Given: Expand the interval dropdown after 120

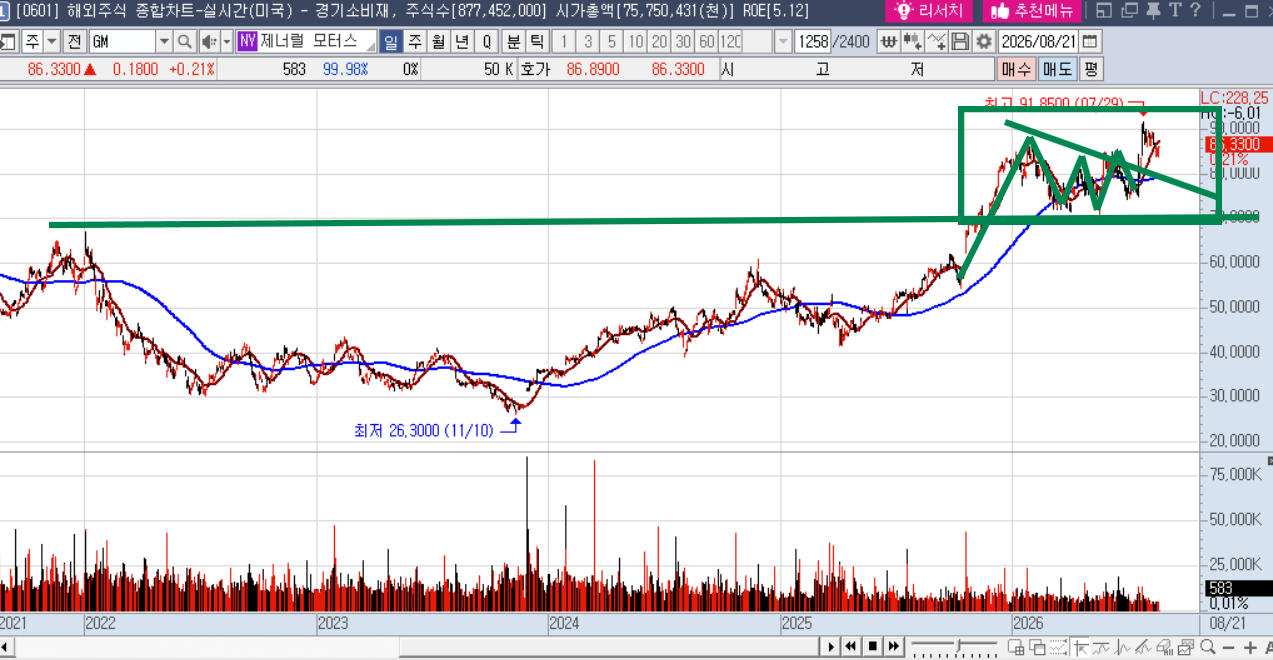Looking at the screenshot, I should pyautogui.click(x=784, y=42).
